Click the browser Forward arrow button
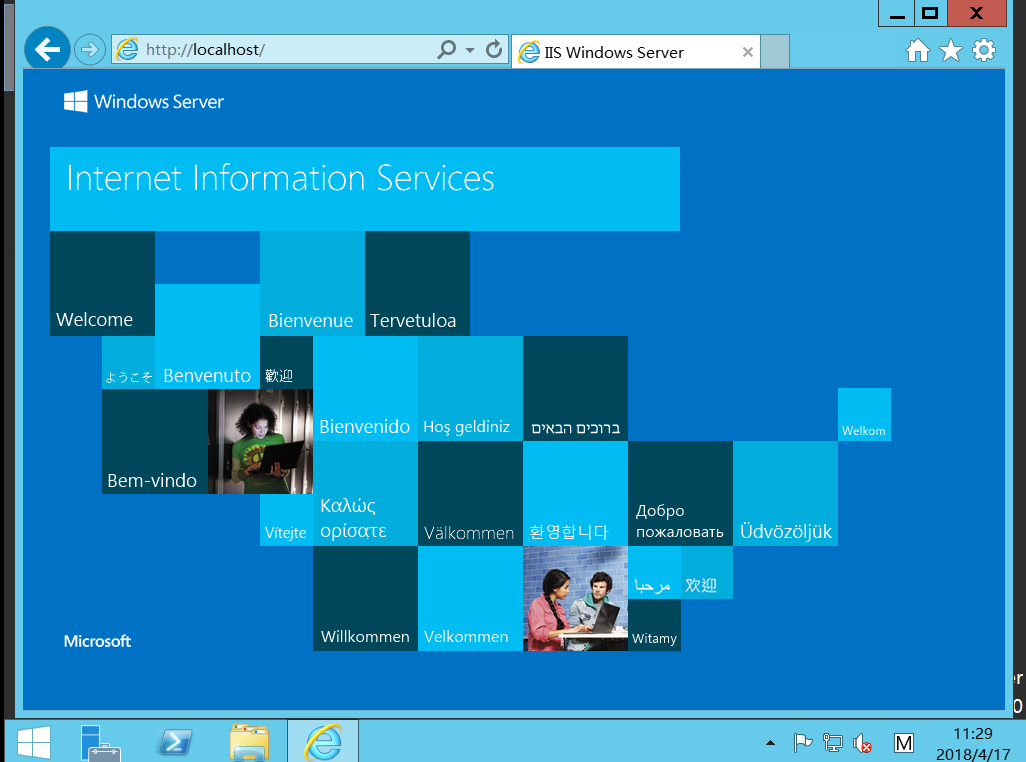Screen dimensions: 1026x762 coord(90,50)
